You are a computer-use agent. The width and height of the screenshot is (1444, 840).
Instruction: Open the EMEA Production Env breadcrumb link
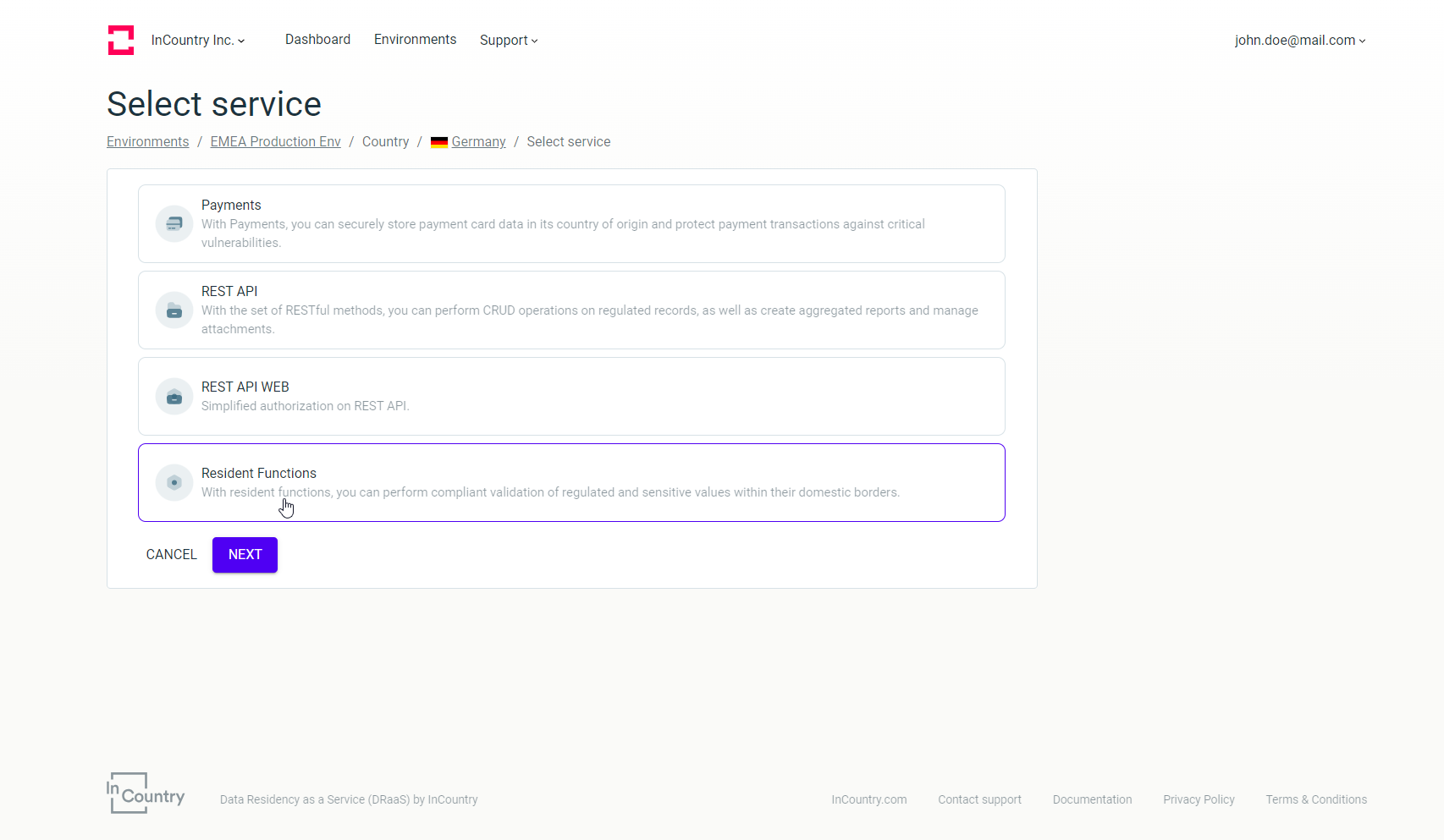(275, 141)
